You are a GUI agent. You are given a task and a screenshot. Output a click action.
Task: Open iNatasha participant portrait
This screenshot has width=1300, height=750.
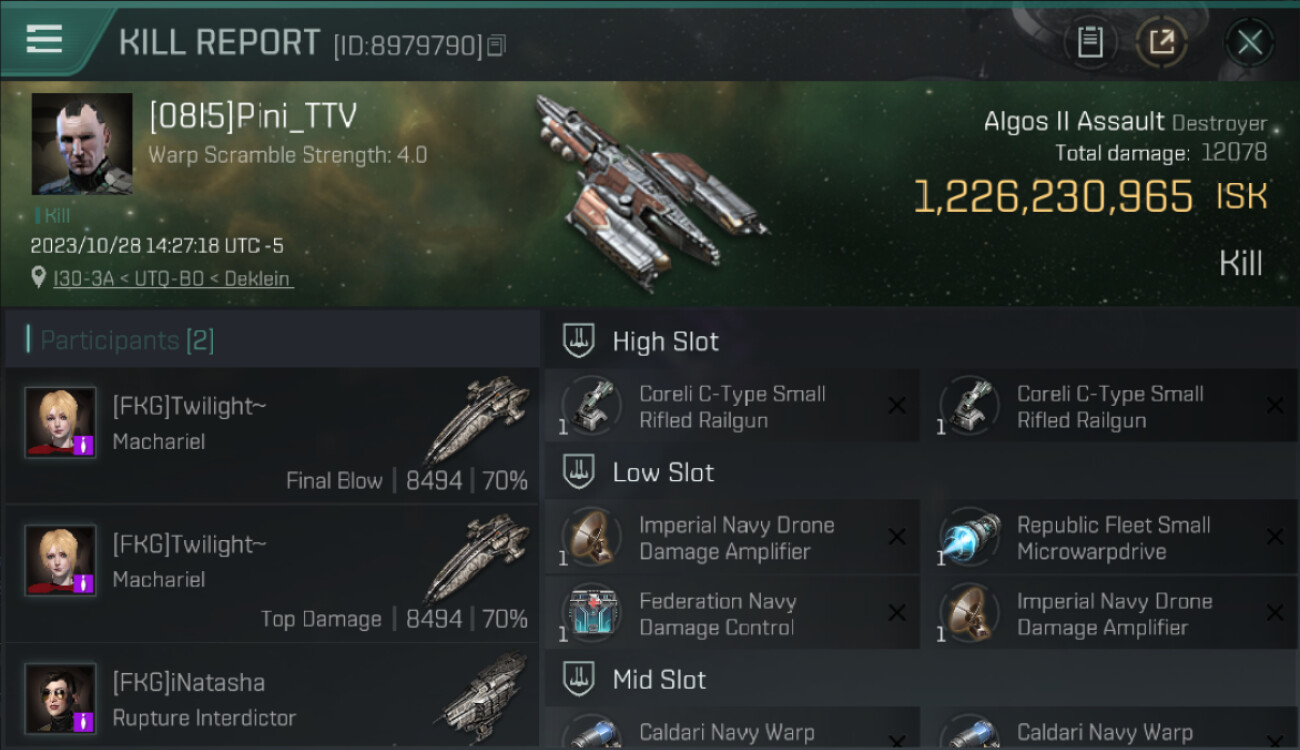pos(61,698)
